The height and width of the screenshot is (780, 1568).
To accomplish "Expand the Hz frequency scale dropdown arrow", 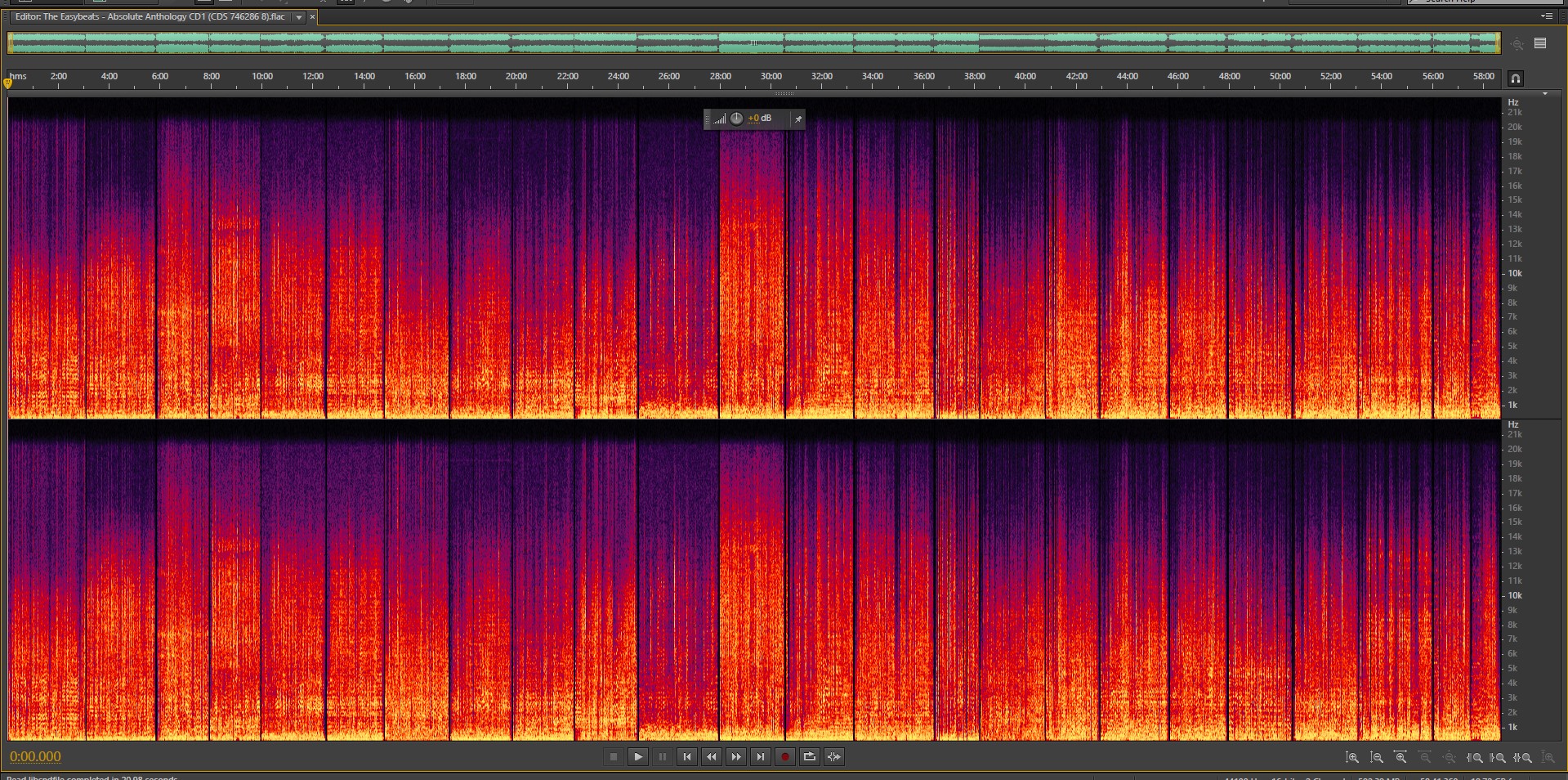I will pos(1545,95).
